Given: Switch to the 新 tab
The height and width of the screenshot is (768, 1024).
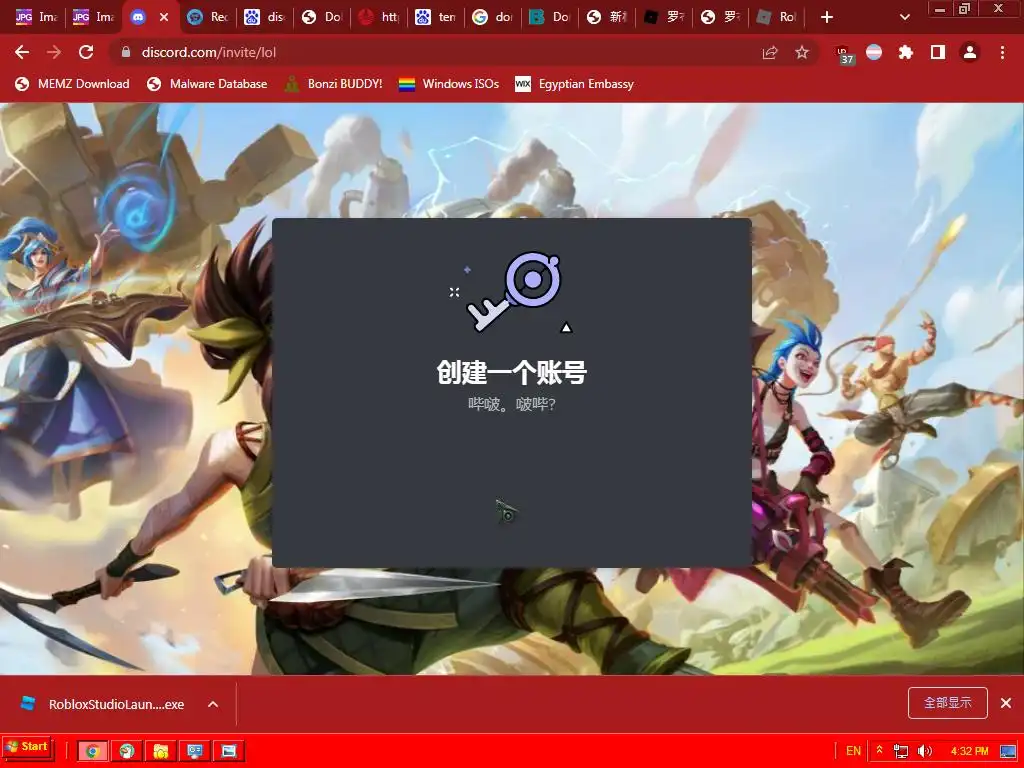Looking at the screenshot, I should (607, 17).
